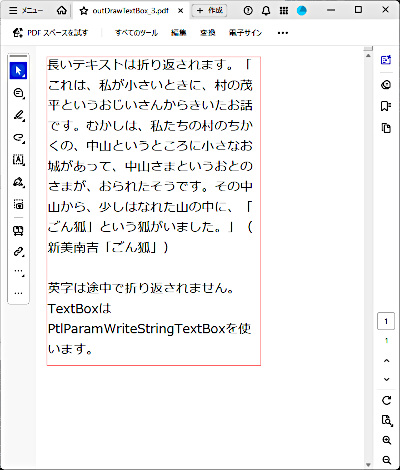Click the + 作成 button
Image resolution: width=400 pixels, height=470 pixels.
pyautogui.click(x=209, y=11)
